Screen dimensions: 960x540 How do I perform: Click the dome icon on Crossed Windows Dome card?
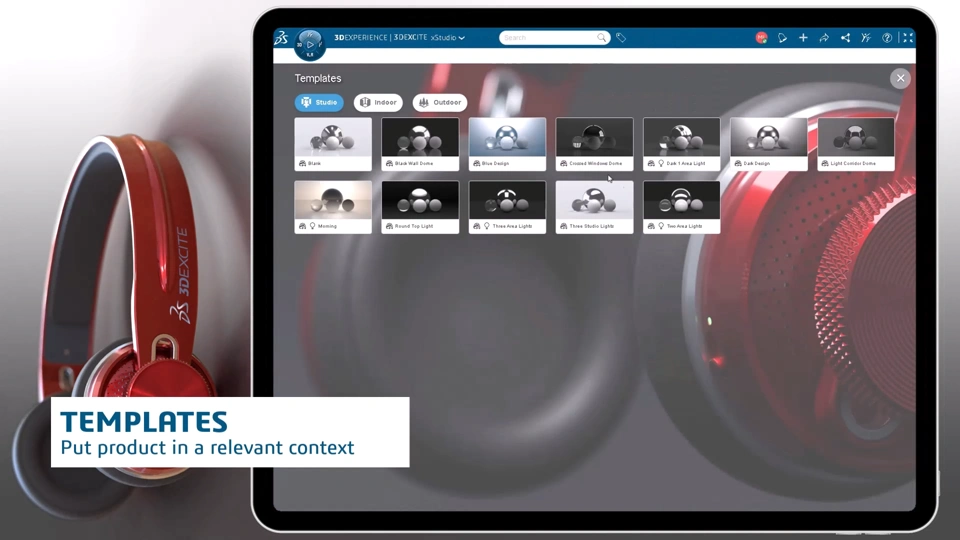click(x=563, y=163)
